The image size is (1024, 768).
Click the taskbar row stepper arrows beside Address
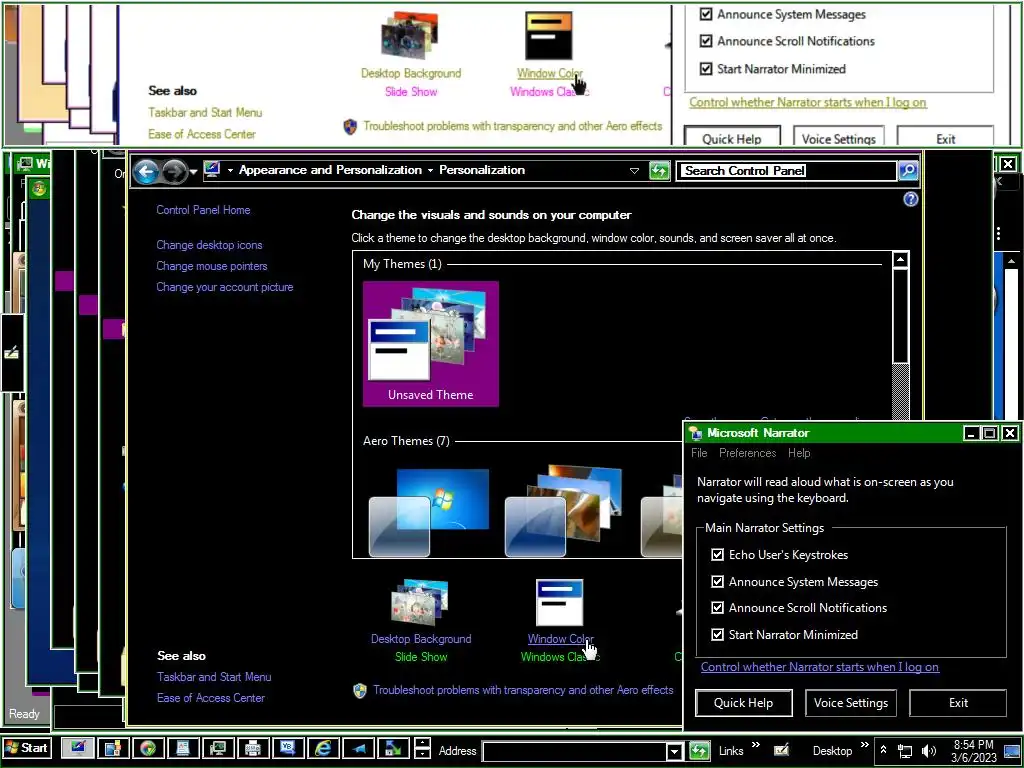coord(423,748)
